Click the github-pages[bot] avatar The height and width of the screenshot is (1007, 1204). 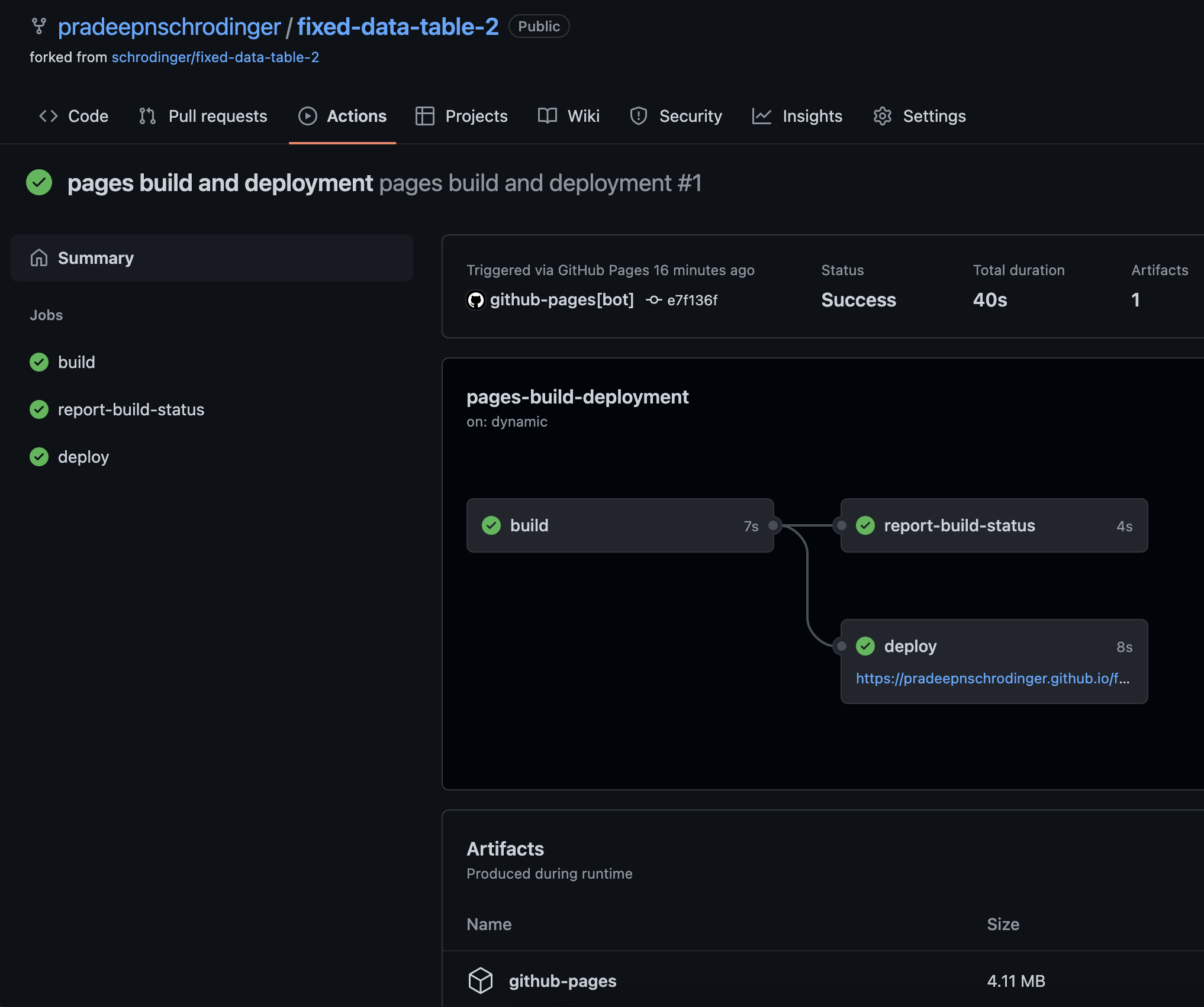(x=476, y=300)
